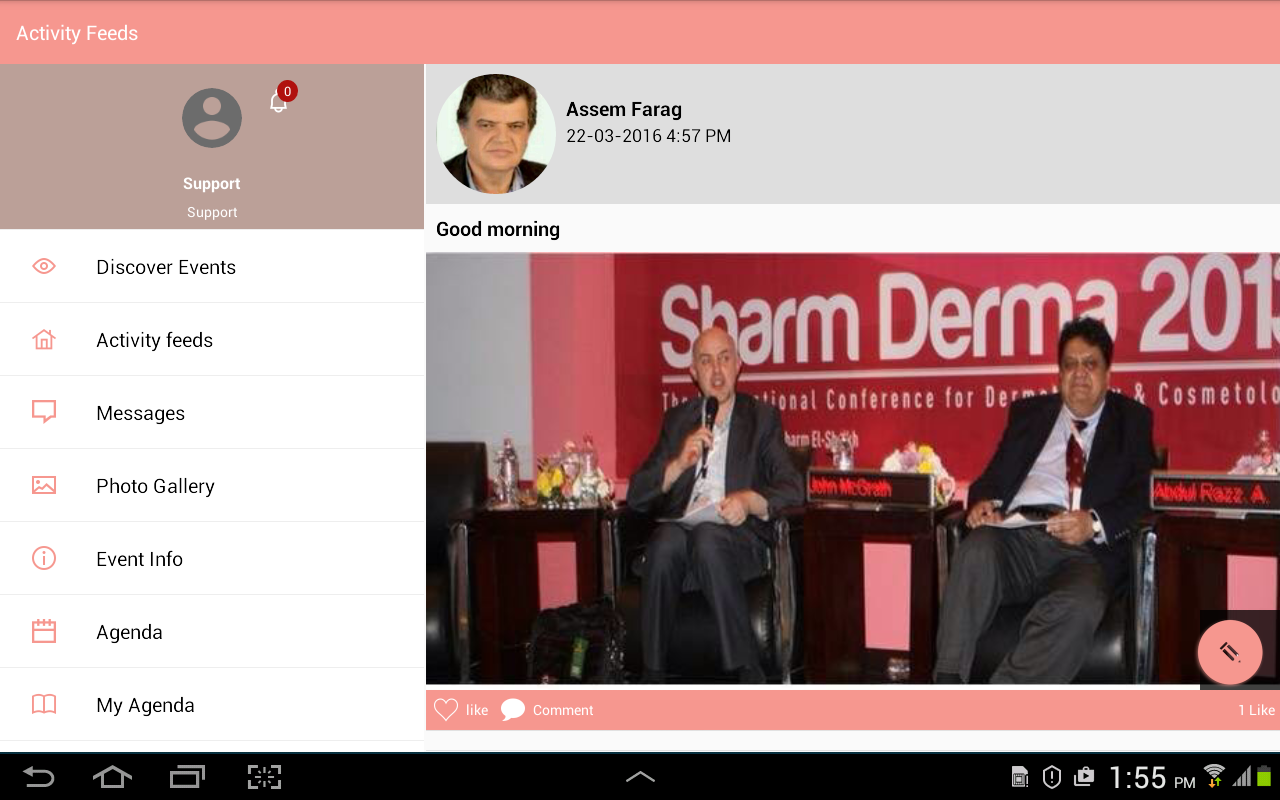Open the Sharm Derma conference photo
This screenshot has height=800, width=1280.
[x=853, y=468]
